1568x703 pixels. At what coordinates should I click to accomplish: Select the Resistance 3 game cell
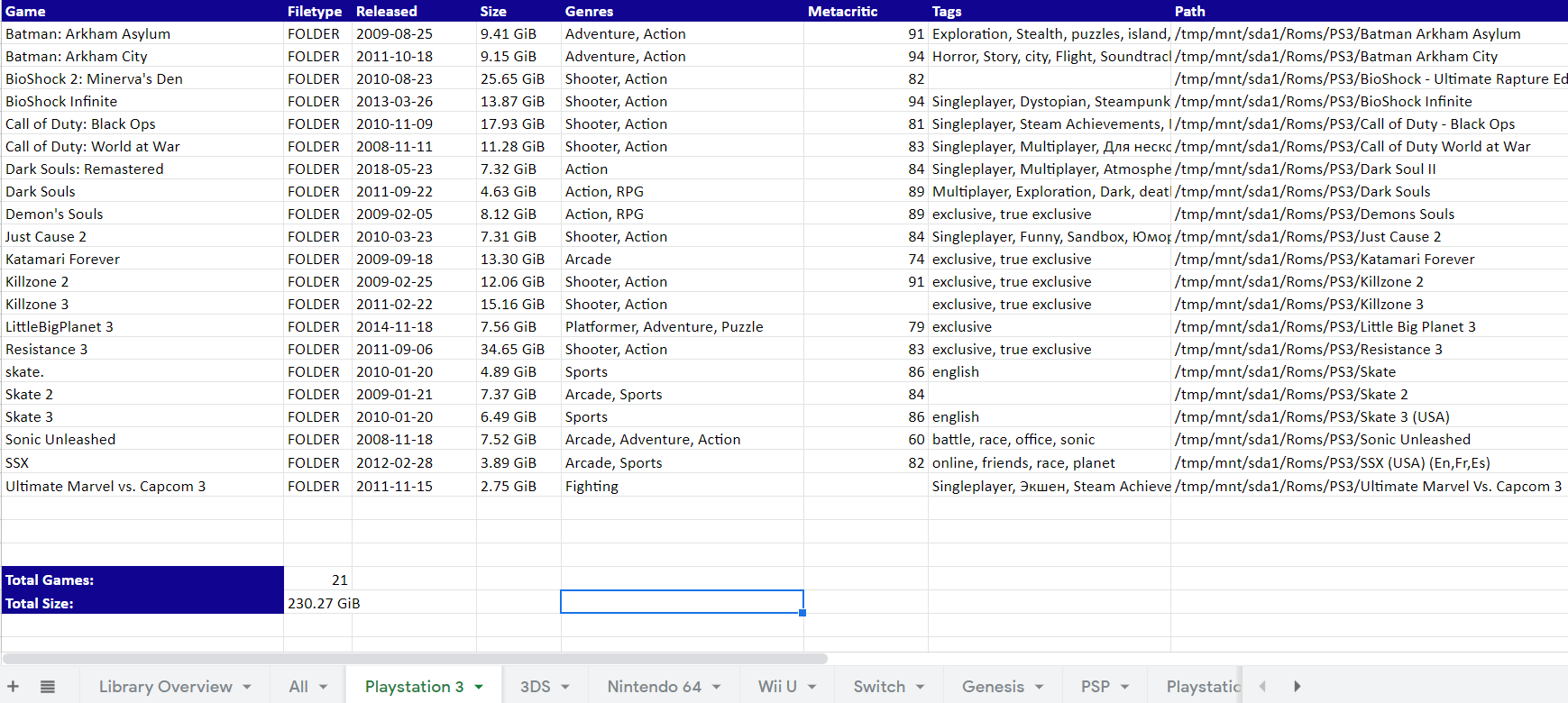142,349
